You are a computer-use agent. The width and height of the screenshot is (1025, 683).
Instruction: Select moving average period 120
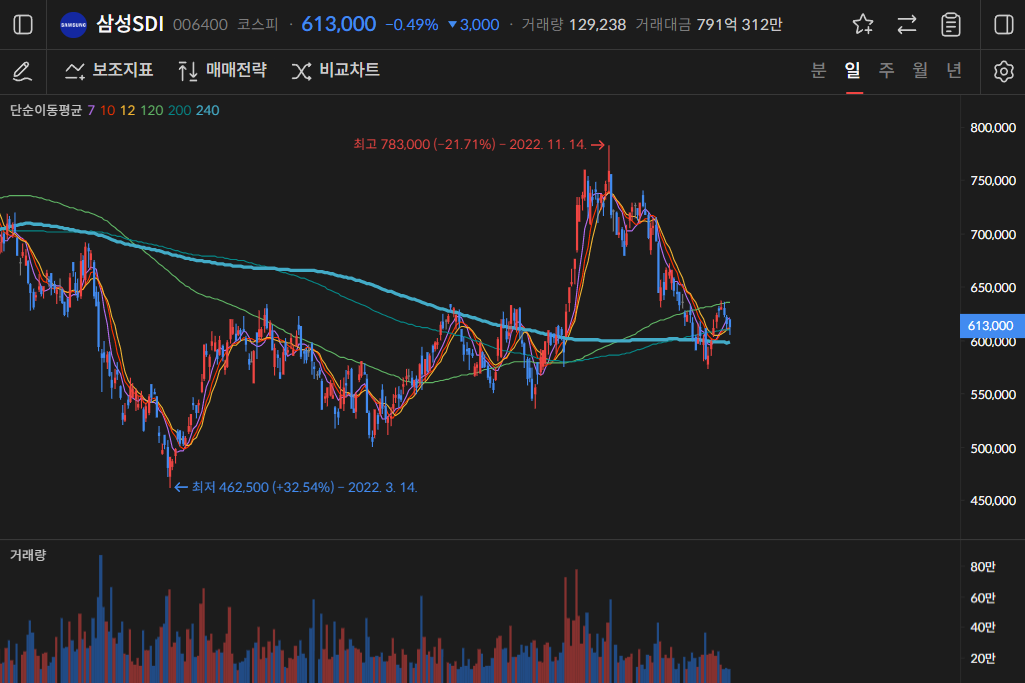[152, 110]
